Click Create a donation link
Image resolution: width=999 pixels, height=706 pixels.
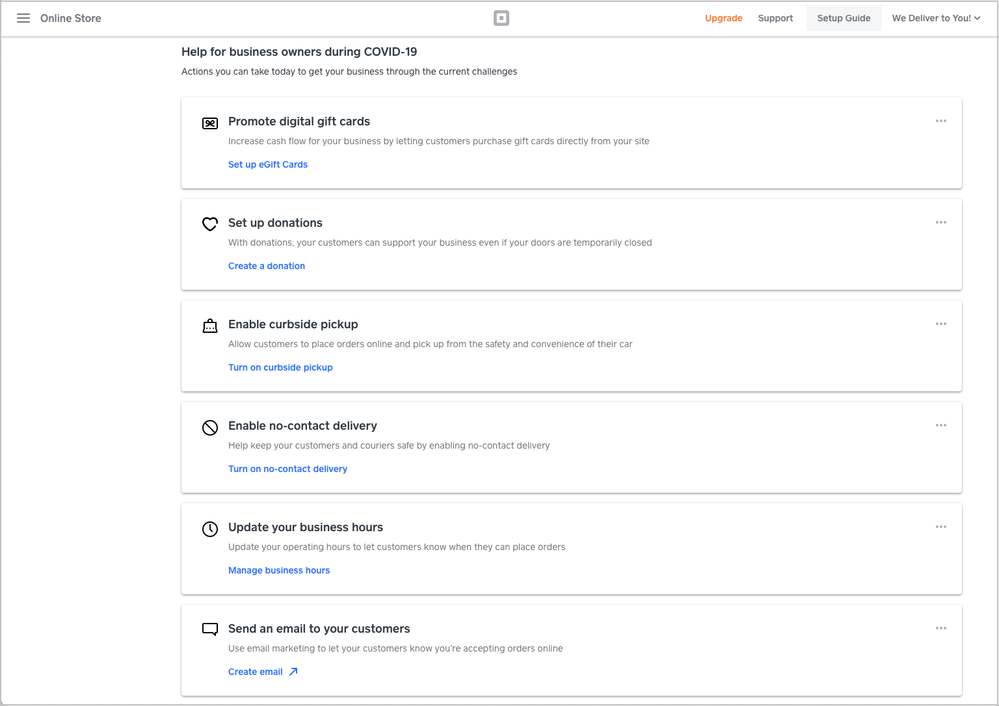pyautogui.click(x=266, y=266)
